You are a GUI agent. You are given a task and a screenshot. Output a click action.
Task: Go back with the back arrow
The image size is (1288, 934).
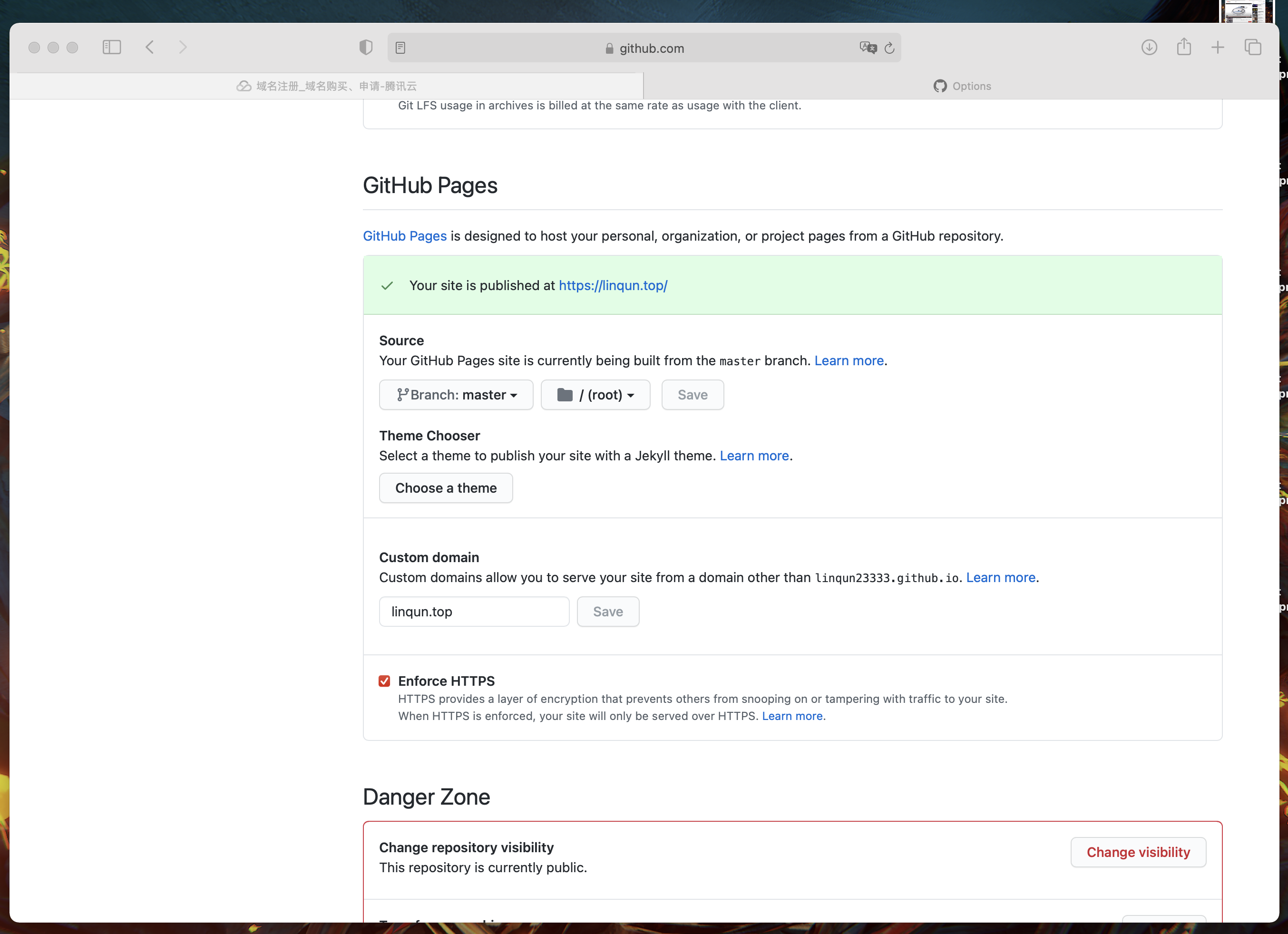[x=150, y=47]
